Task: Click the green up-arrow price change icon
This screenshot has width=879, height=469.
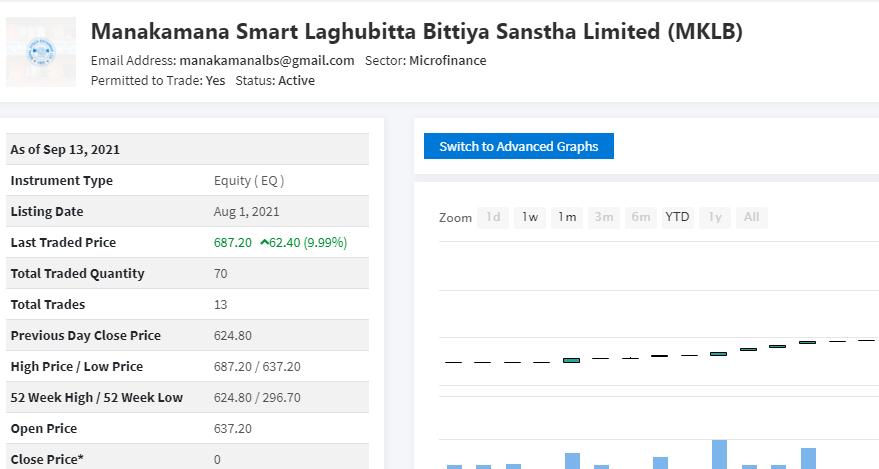Action: click(263, 242)
